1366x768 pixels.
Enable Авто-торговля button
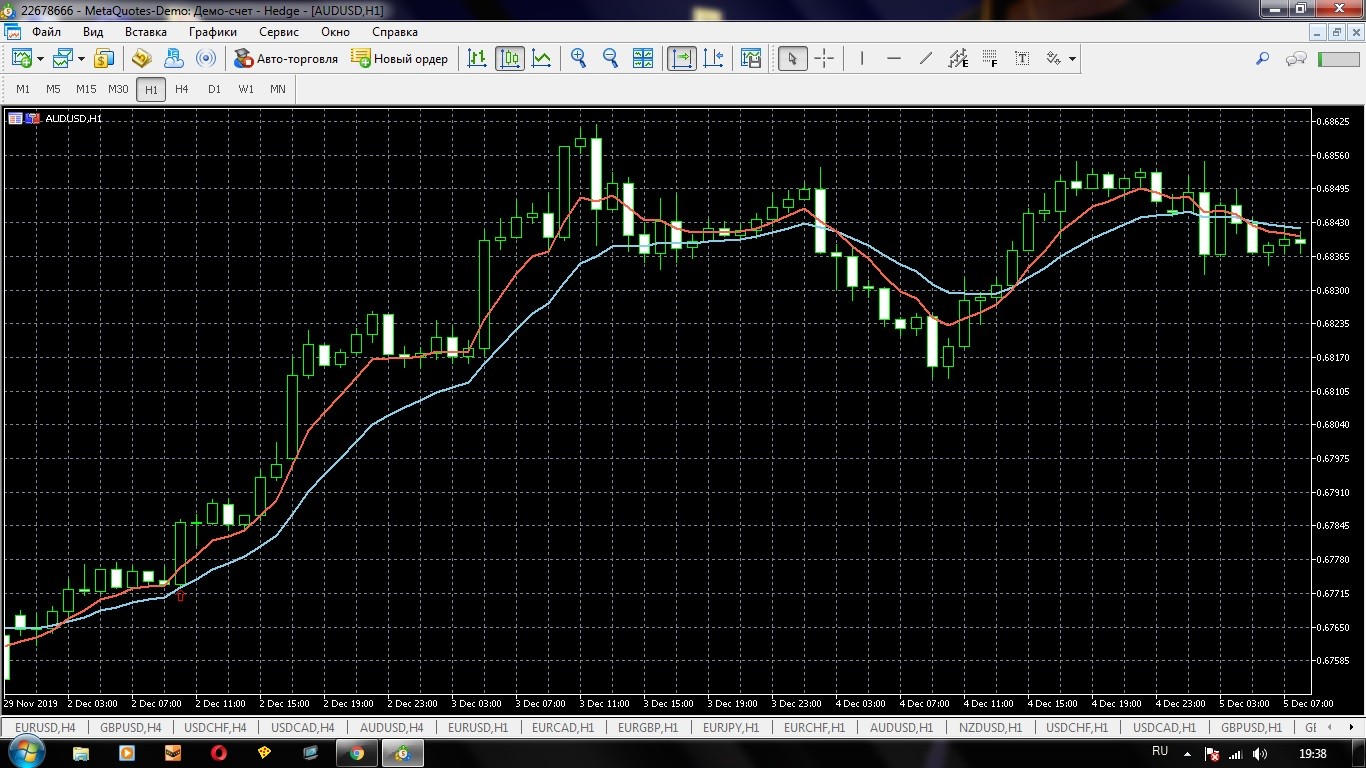point(286,59)
